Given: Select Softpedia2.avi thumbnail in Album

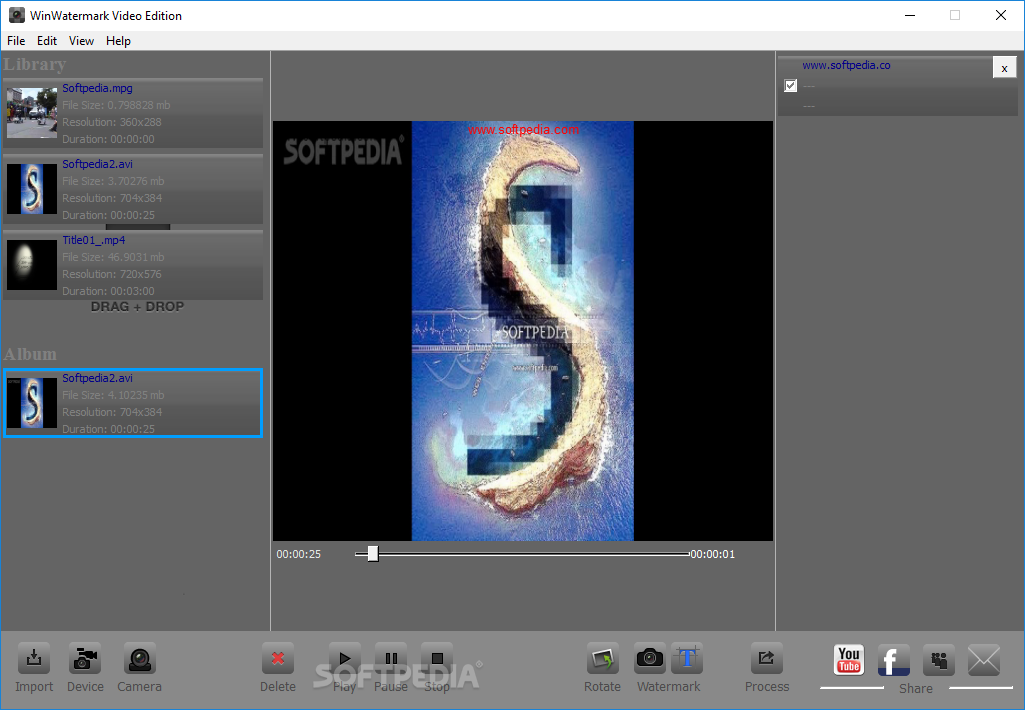Looking at the screenshot, I should coord(32,403).
